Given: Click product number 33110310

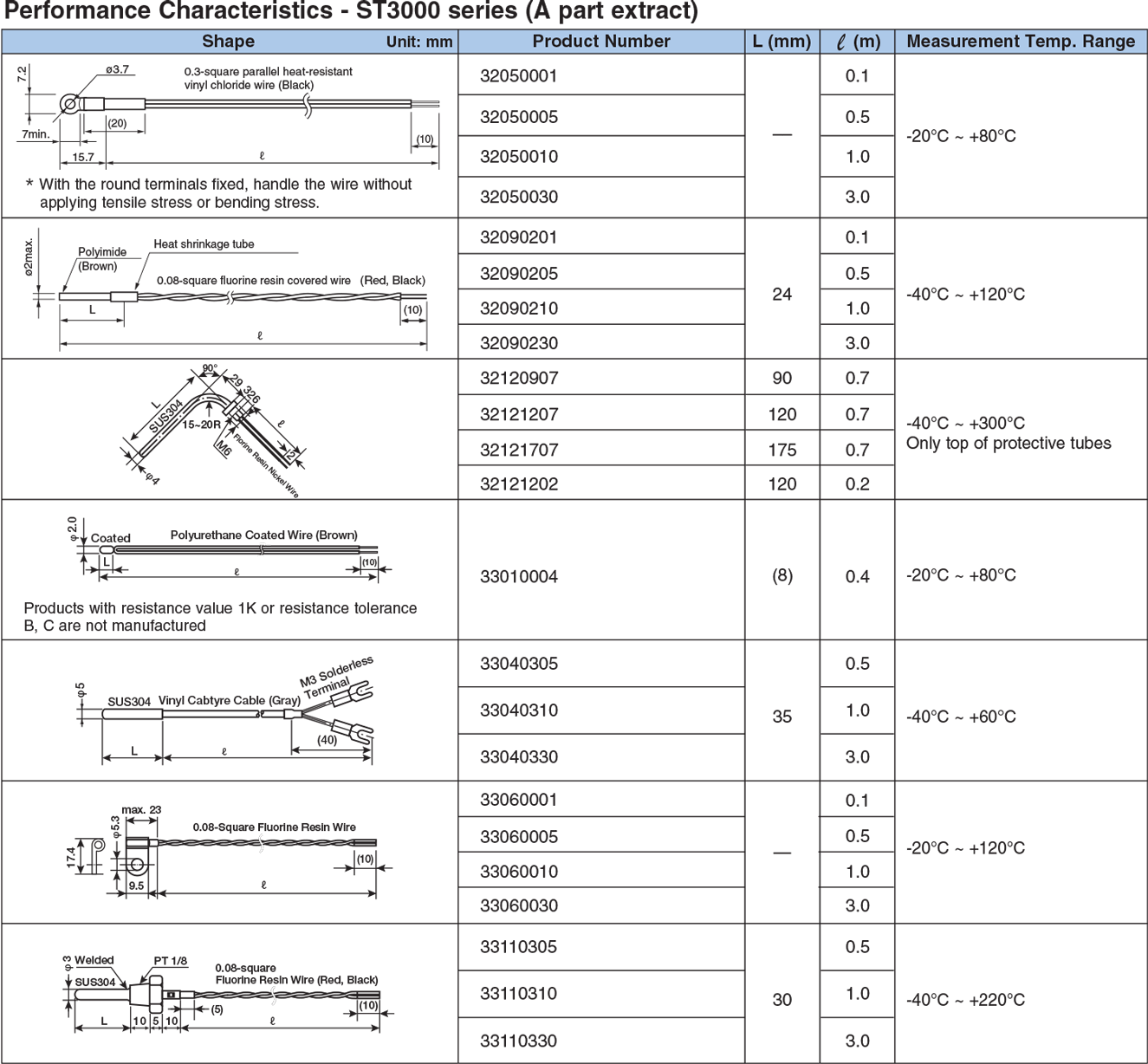Looking at the screenshot, I should point(519,994).
